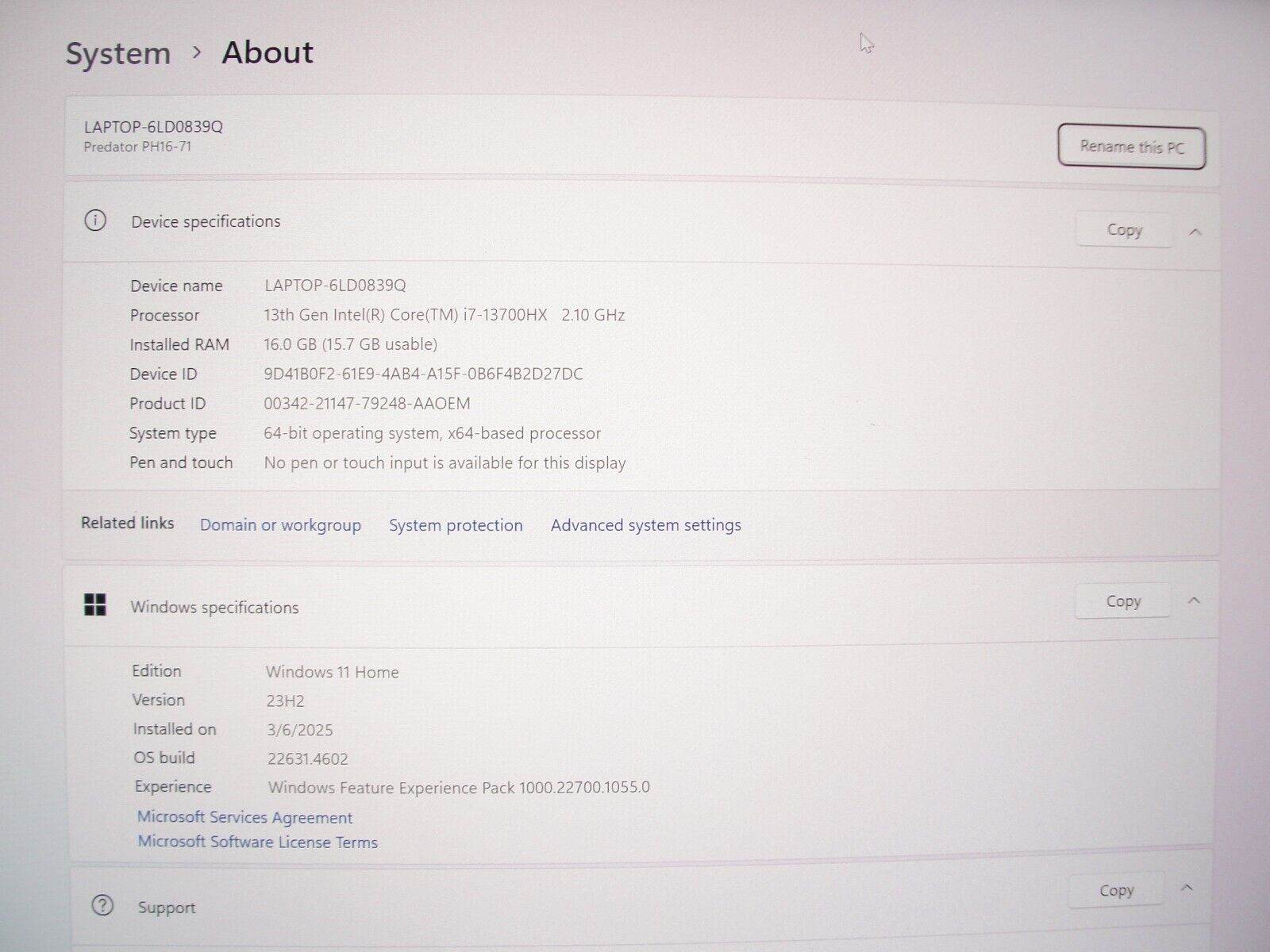Copy the Device specifications
Viewport: 1270px width, 952px height.
click(x=1124, y=230)
